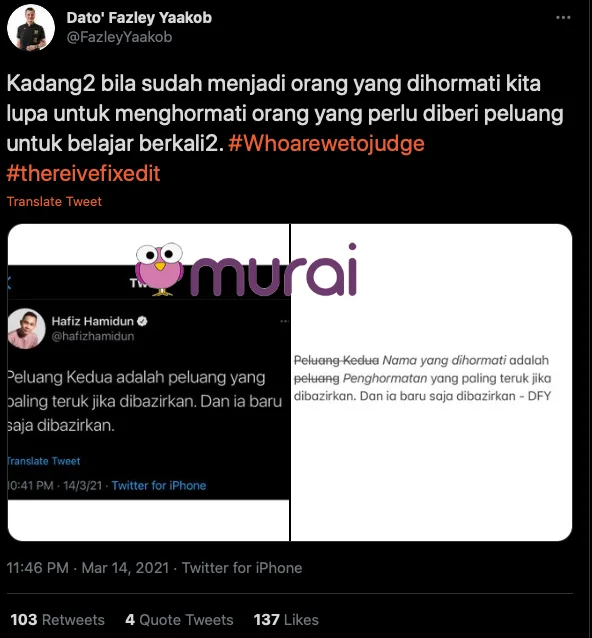This screenshot has width=592, height=638.
Task: Click the verified badge beside Hafiz Hamidun
Action: (142, 321)
